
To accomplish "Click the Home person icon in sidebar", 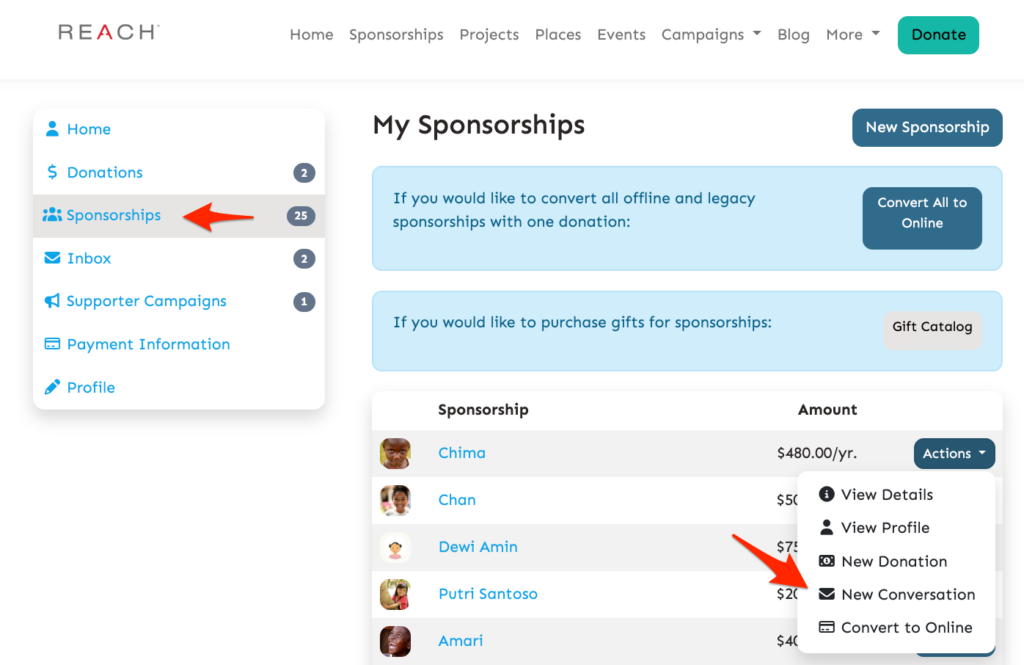I will point(52,129).
